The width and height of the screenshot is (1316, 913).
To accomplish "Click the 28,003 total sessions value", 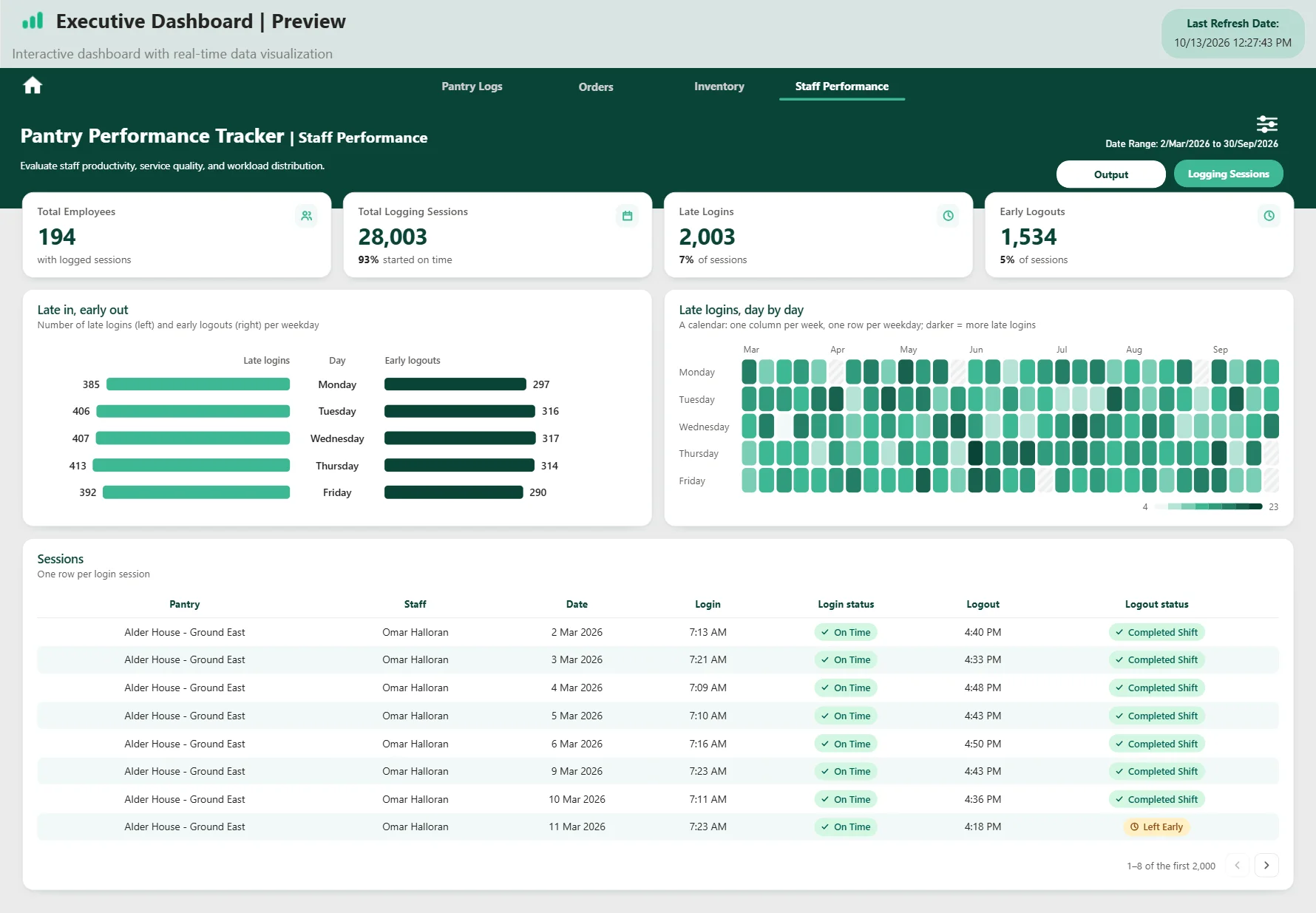I will 393,237.
